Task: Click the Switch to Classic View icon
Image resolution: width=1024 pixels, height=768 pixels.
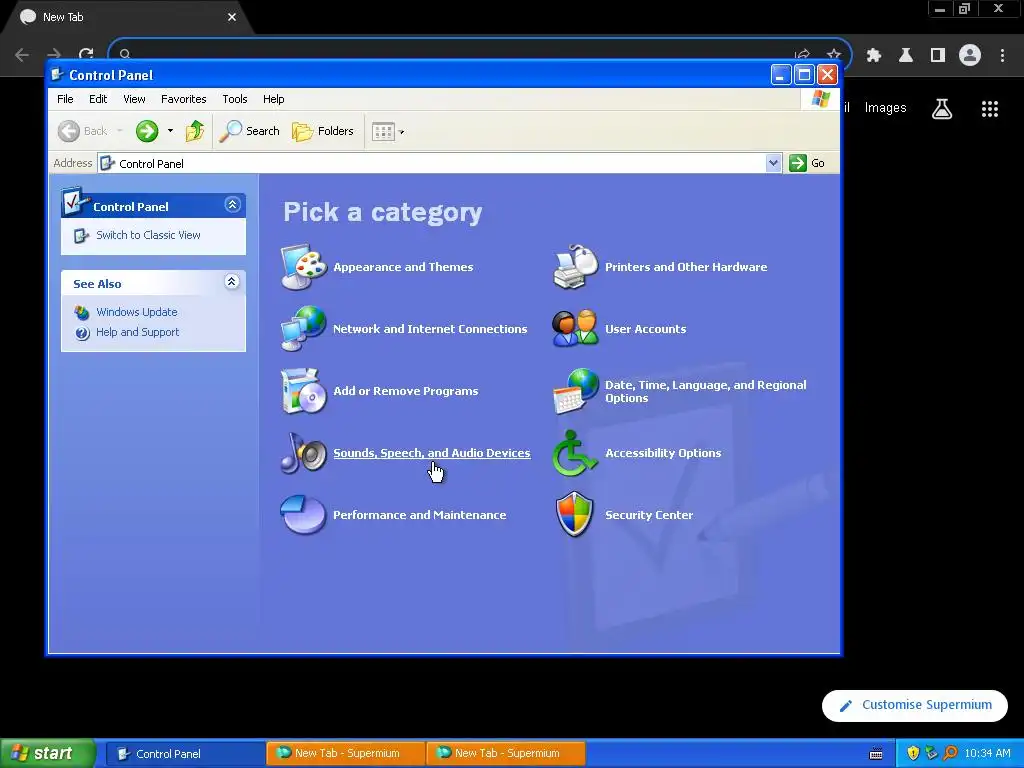Action: pyautogui.click(x=81, y=236)
